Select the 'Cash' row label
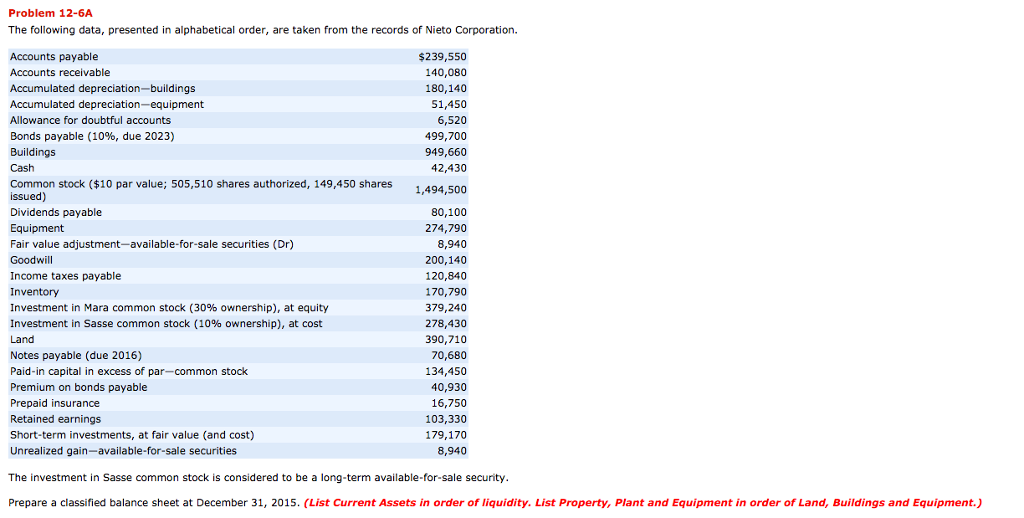Viewport: 1024px width, 518px height. click(22, 168)
